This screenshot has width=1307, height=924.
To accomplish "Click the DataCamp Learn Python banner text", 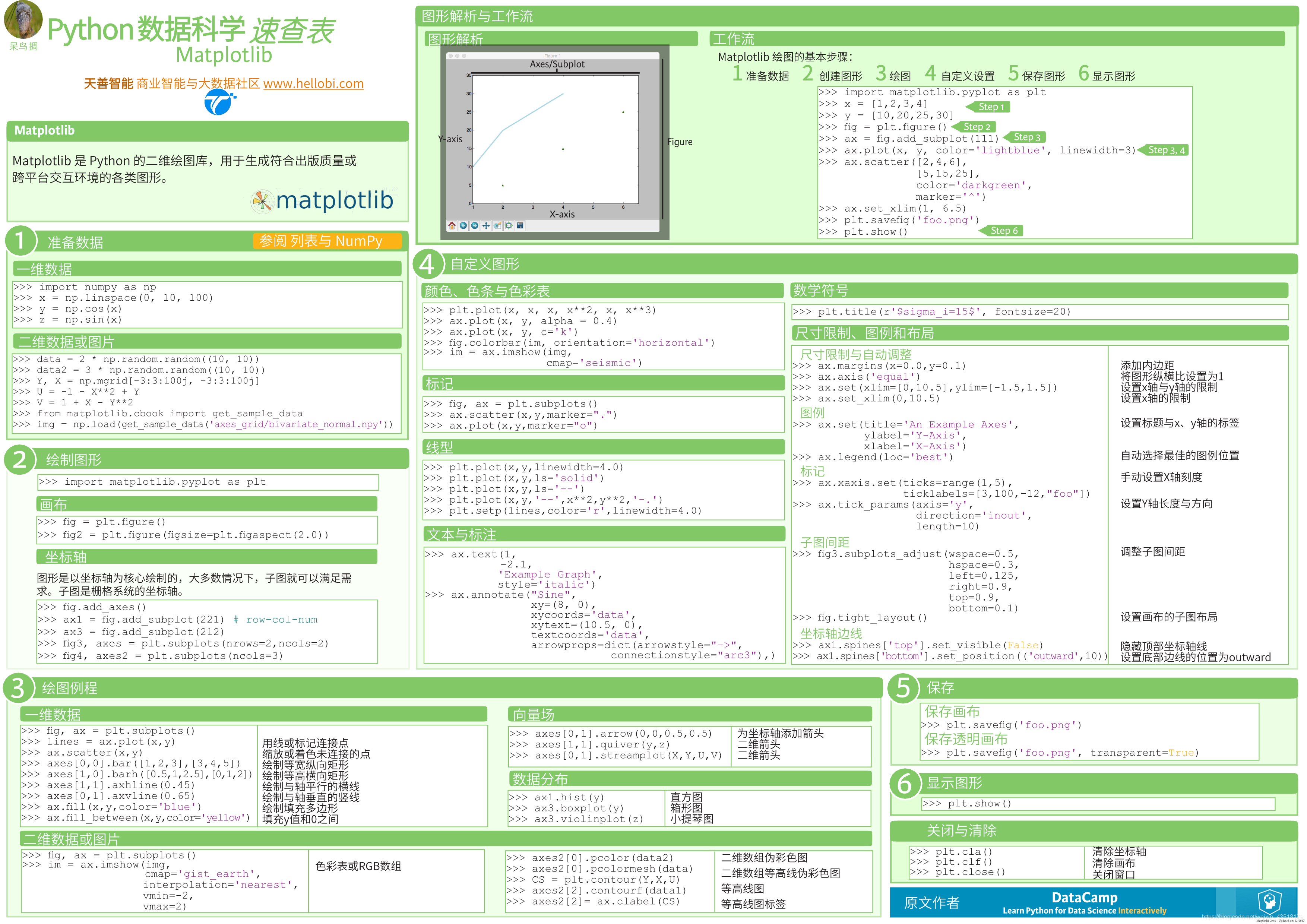I will click(1085, 903).
